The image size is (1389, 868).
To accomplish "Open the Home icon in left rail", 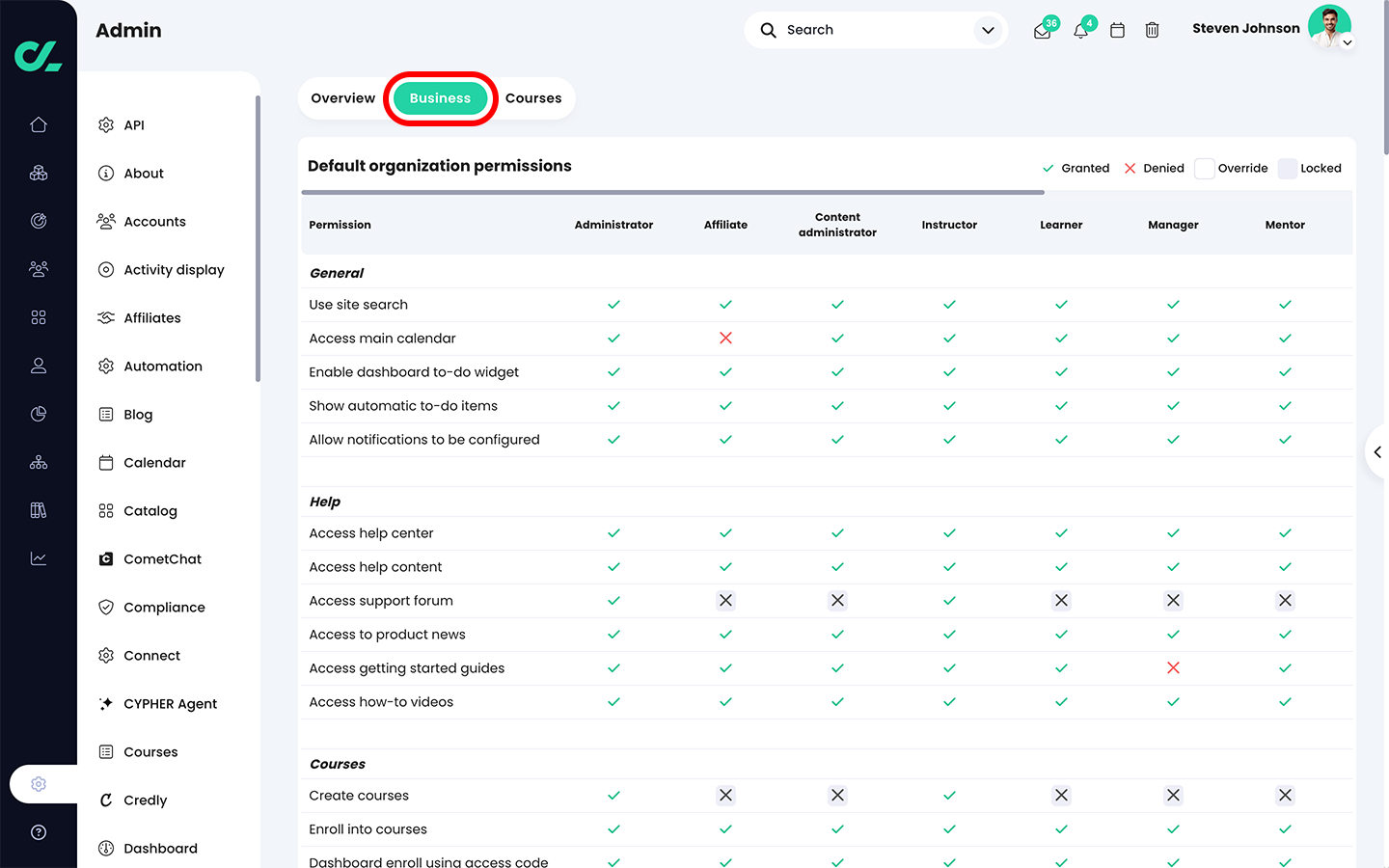I will [x=39, y=124].
